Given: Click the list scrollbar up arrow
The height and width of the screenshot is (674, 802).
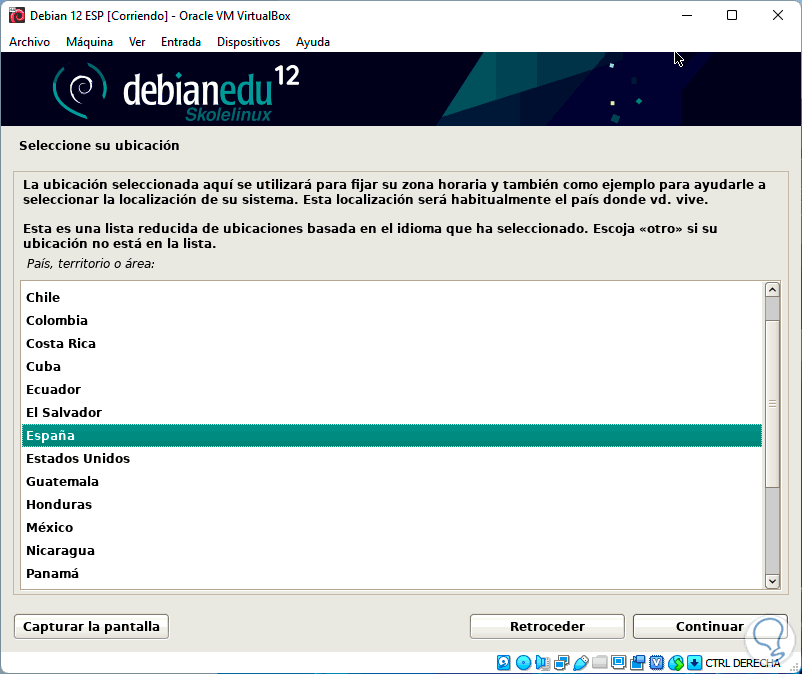Looking at the screenshot, I should [772, 290].
